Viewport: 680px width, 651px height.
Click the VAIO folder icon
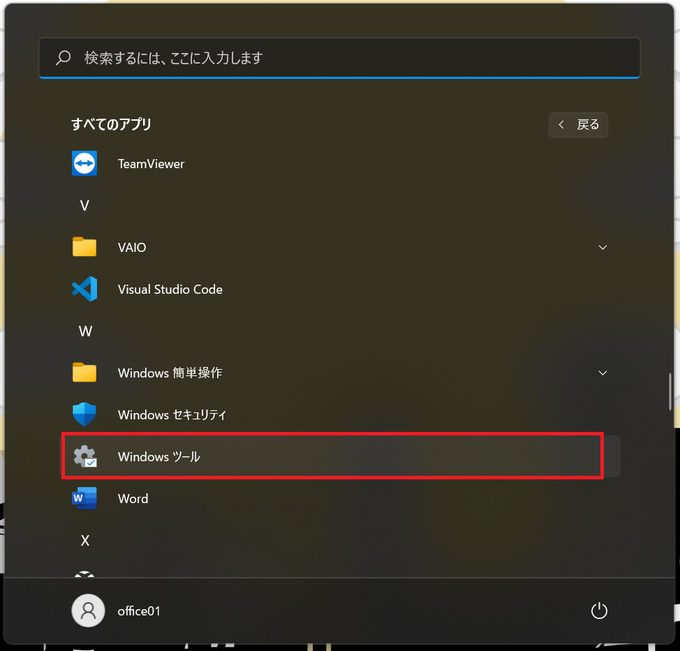84,247
